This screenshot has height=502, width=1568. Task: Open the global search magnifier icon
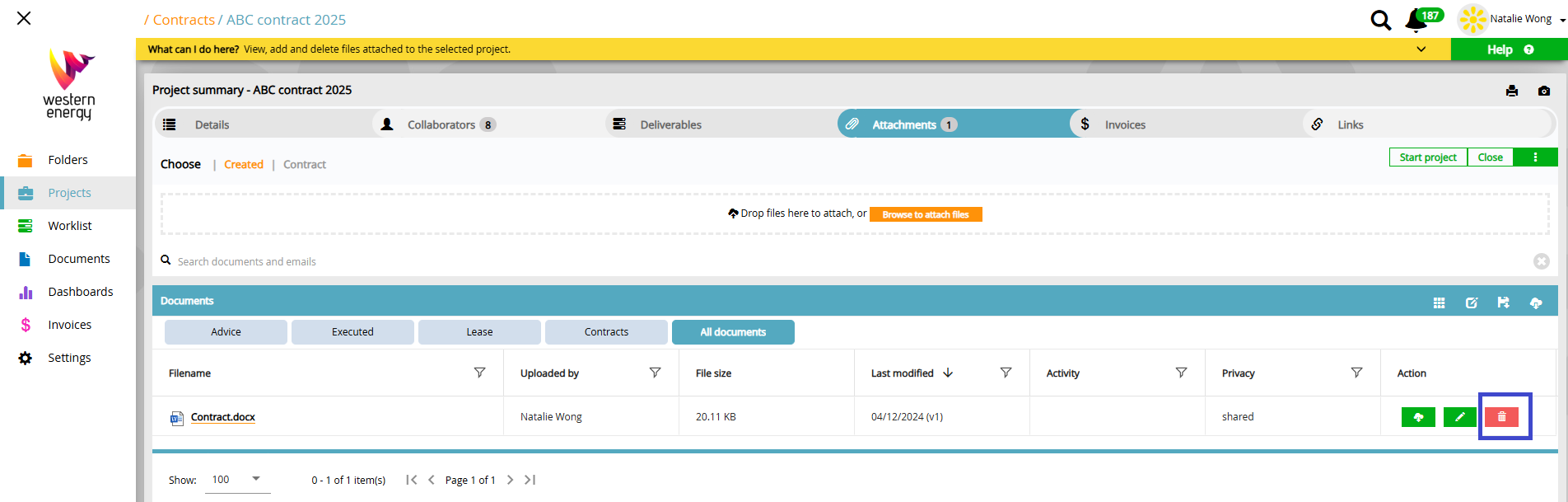tap(1381, 20)
